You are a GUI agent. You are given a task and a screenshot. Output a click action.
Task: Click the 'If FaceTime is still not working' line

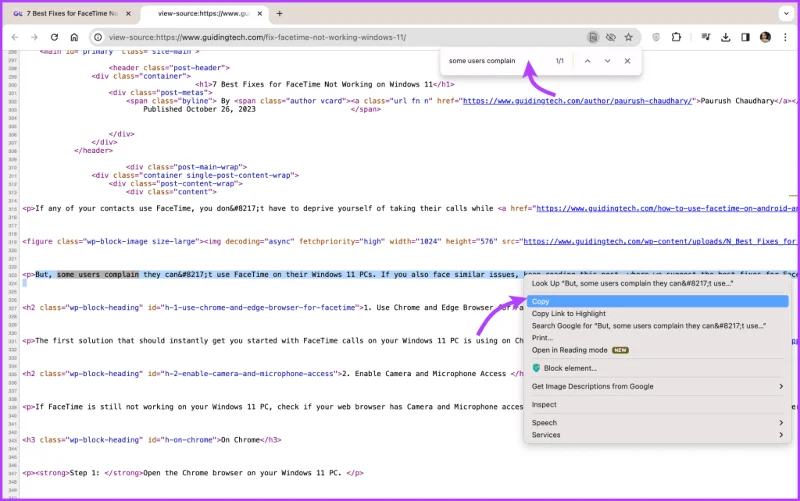(273, 407)
